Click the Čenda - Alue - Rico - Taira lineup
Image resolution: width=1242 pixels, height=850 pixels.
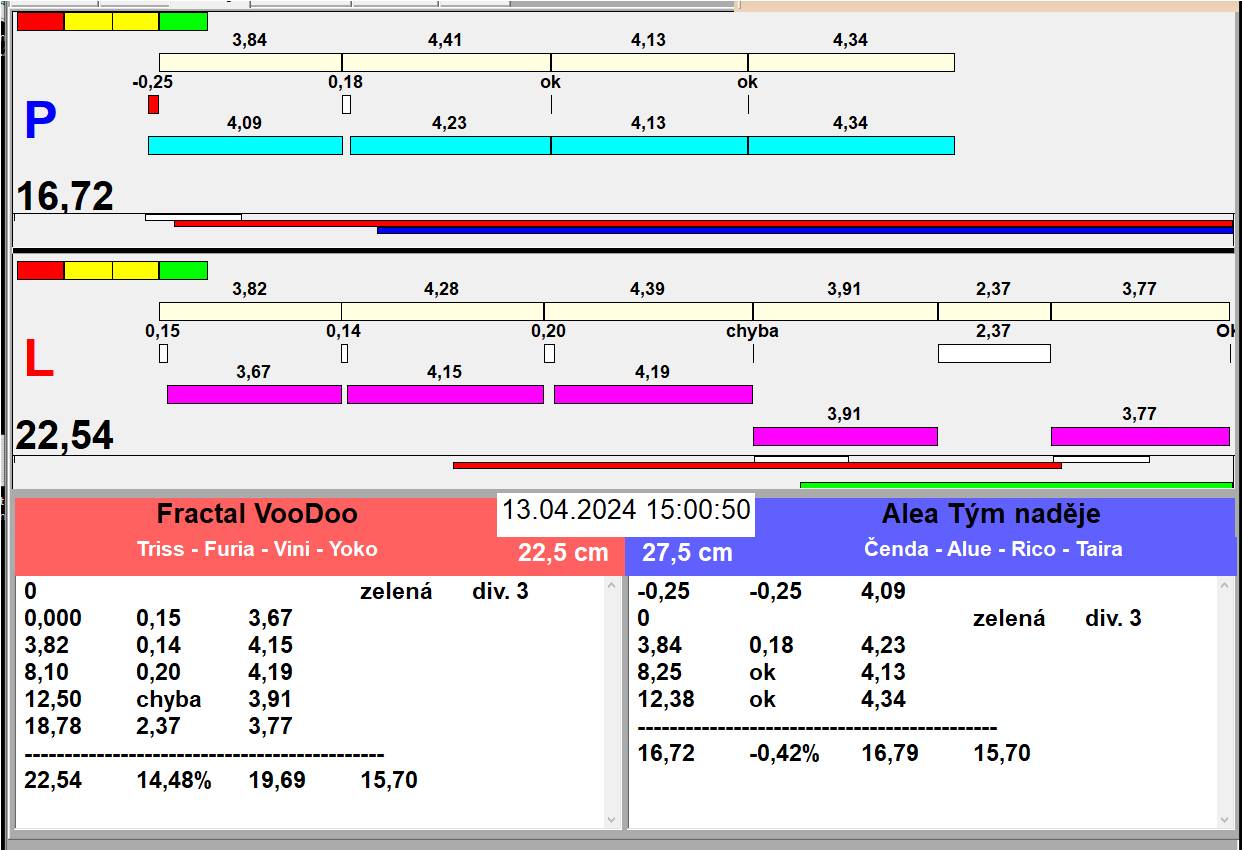[993, 549]
